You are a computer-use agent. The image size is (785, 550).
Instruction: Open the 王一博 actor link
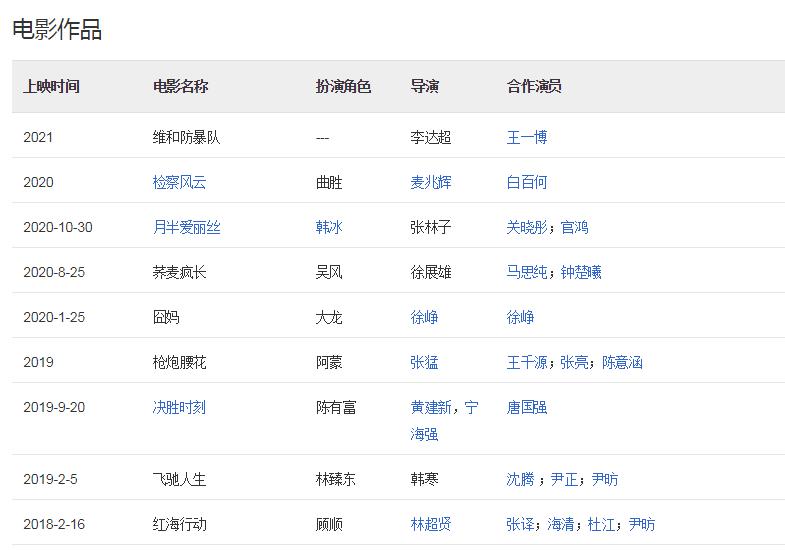[x=527, y=137]
